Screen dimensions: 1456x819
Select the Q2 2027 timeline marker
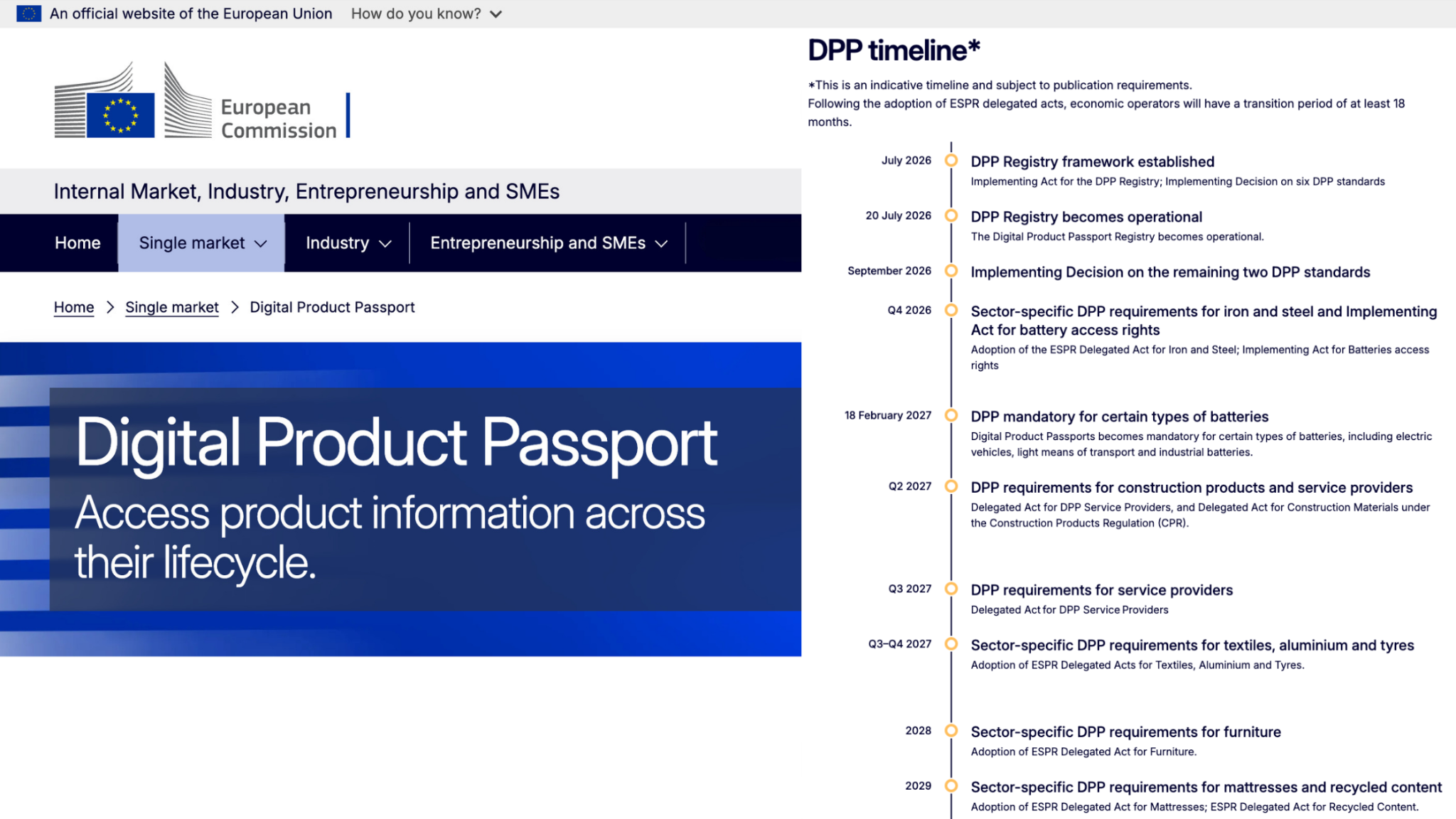[x=951, y=486]
